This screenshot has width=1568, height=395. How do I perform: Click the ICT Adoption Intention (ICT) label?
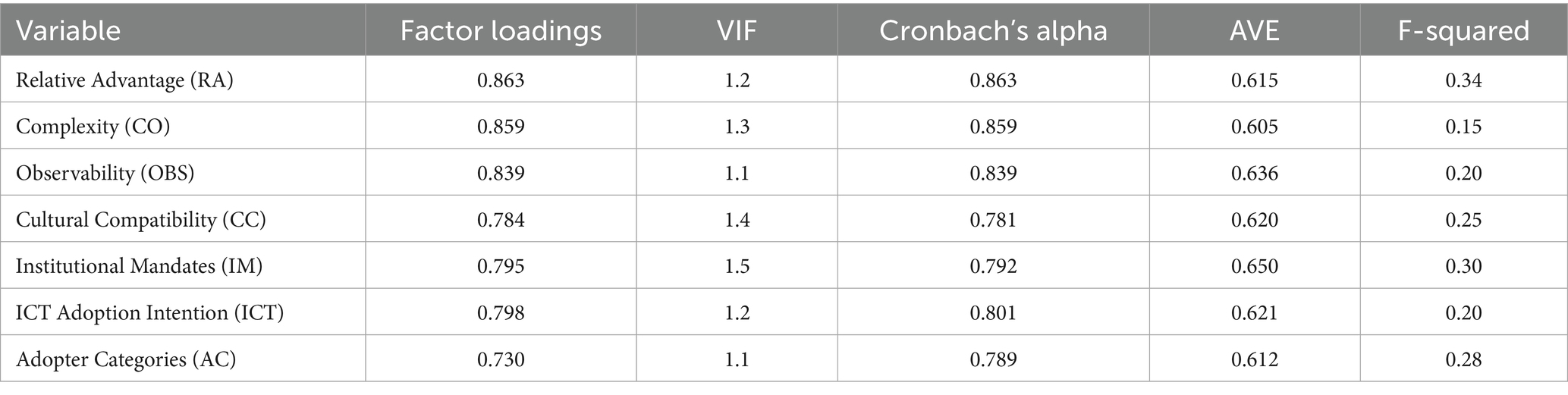tap(149, 312)
